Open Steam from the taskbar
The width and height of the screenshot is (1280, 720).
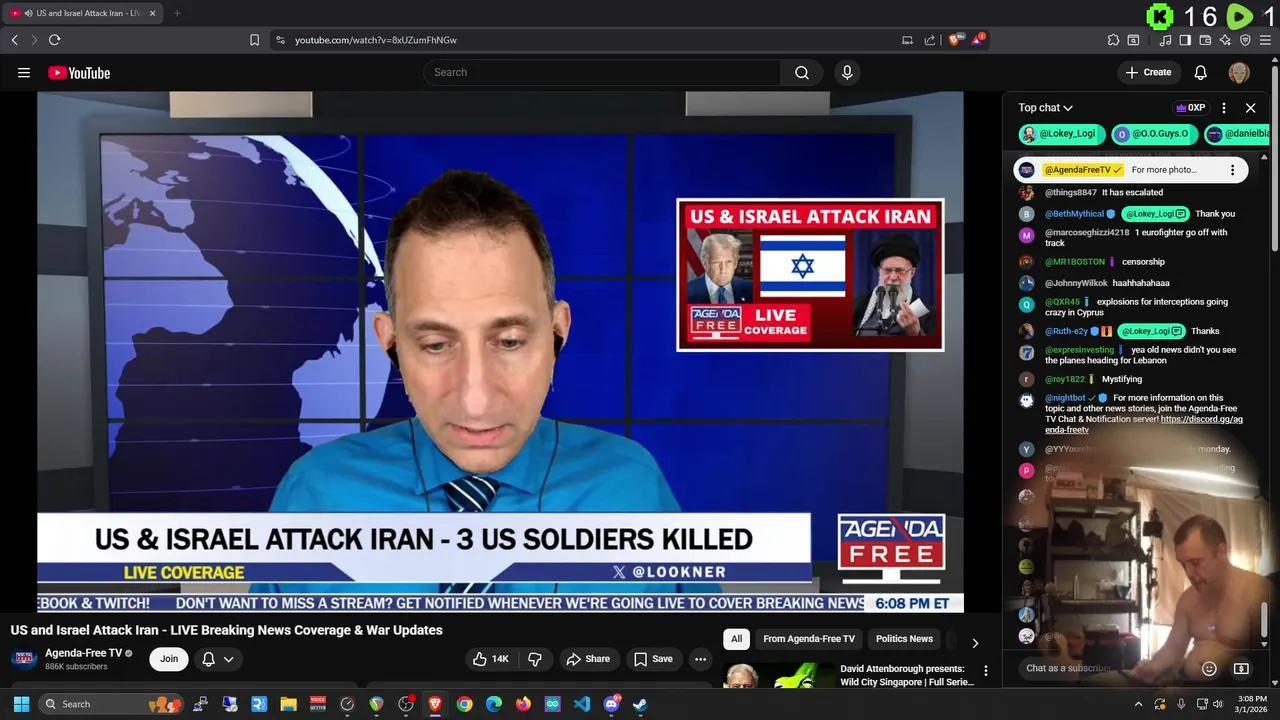tap(640, 704)
